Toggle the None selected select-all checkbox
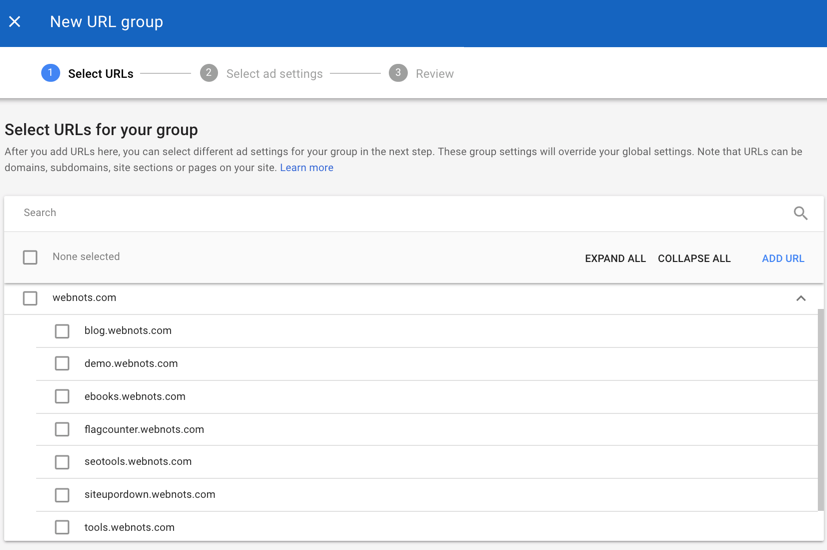The image size is (827, 550). 30,258
